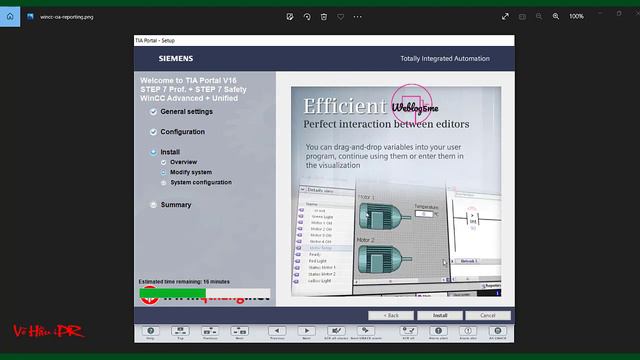Click the question-mark Help icon in bottom toolbar
Viewport: 640px width, 360px height.
click(151, 331)
